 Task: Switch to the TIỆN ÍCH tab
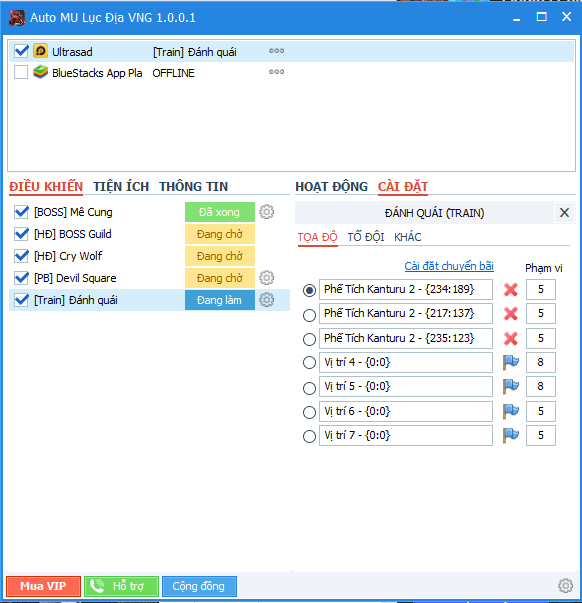coord(121,187)
